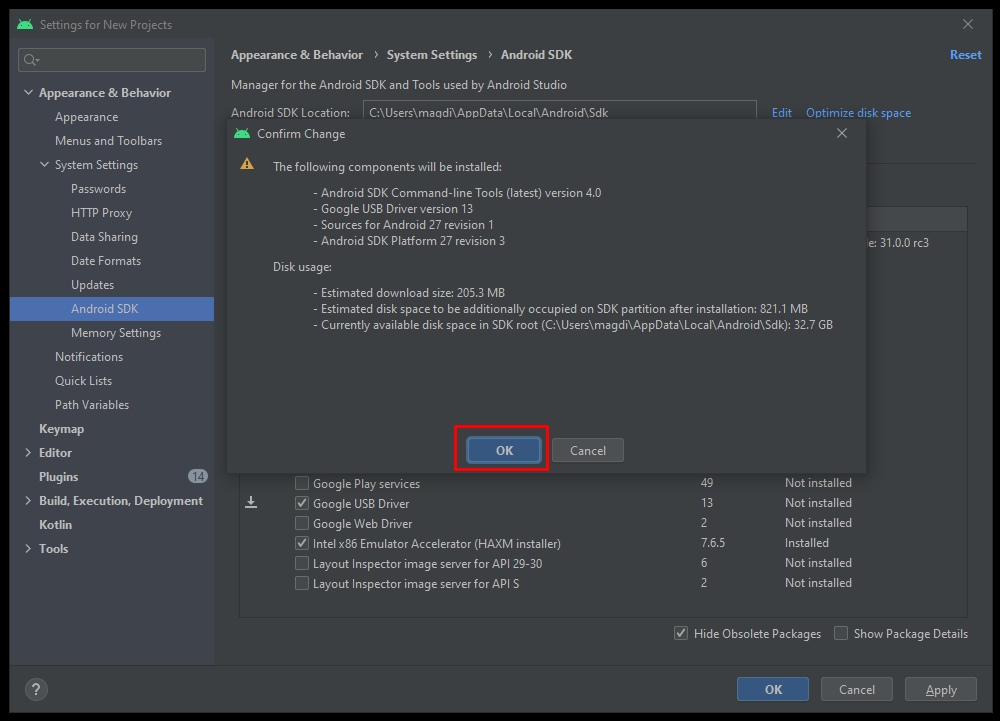Confirm the change with dialog OK button

[x=504, y=450]
